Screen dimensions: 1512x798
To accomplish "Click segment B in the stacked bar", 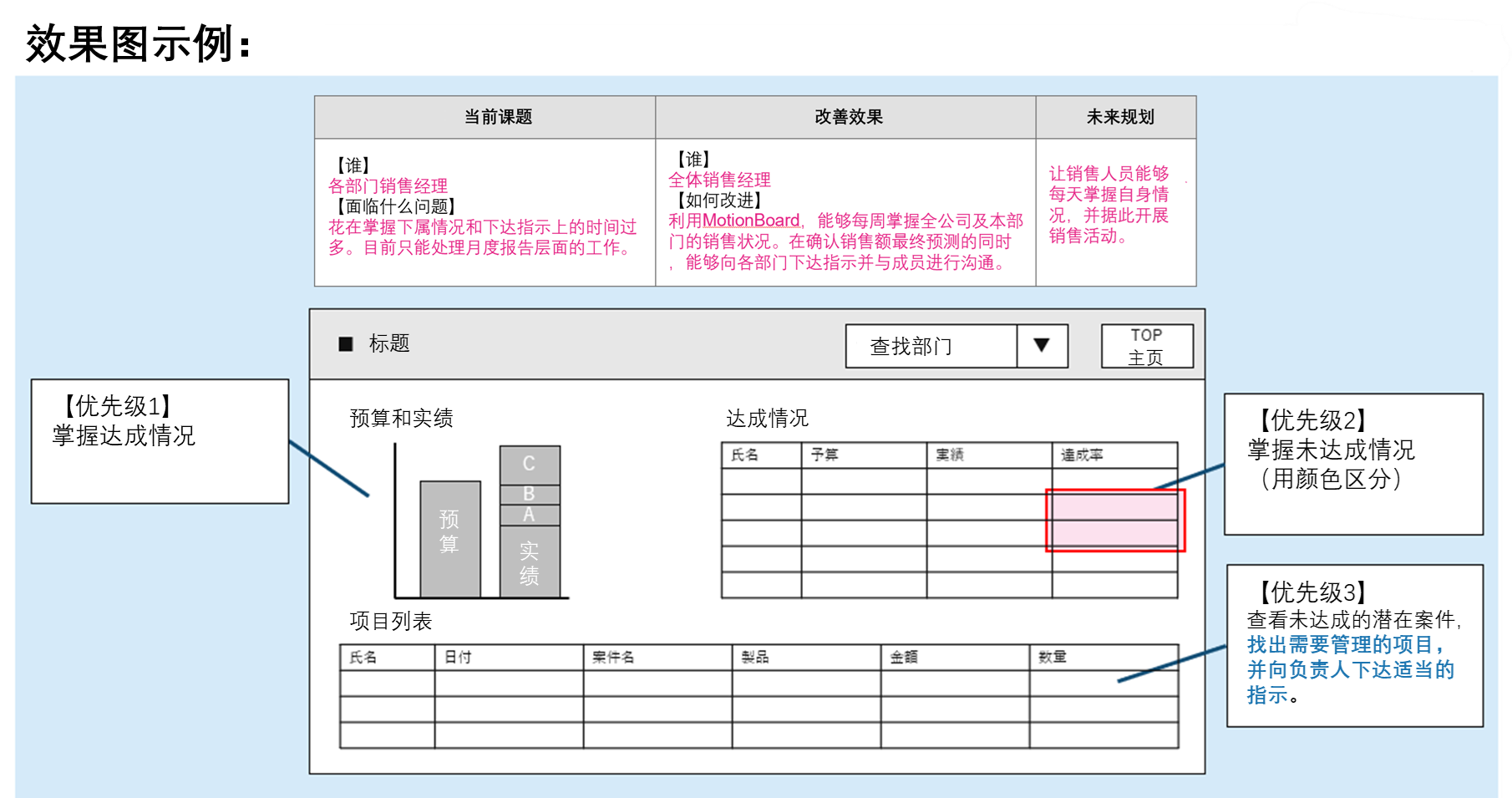I will (530, 494).
